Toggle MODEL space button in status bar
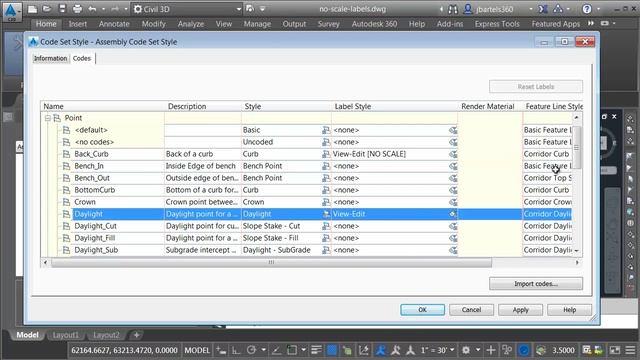 (x=197, y=350)
